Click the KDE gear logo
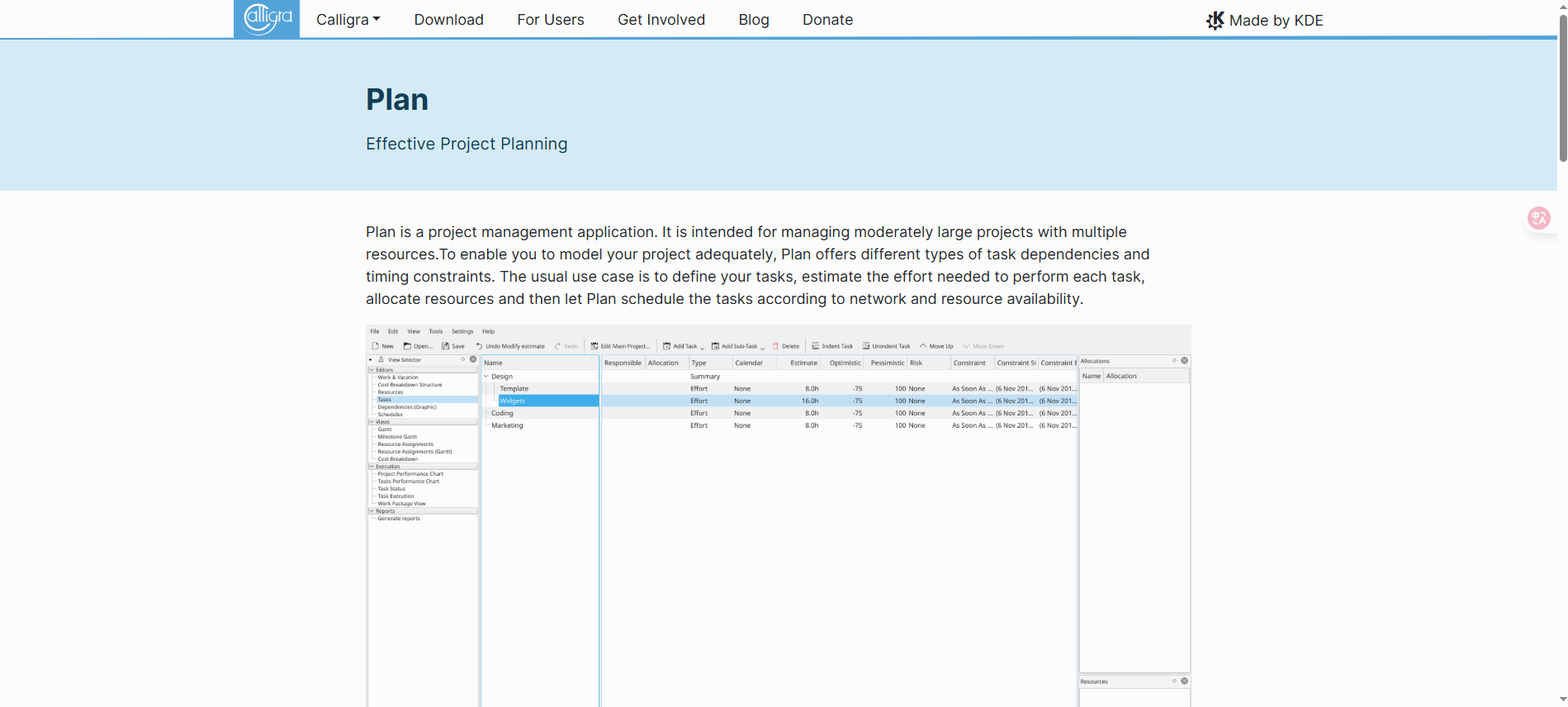Screen dimensions: 1568x707 (1215, 21)
